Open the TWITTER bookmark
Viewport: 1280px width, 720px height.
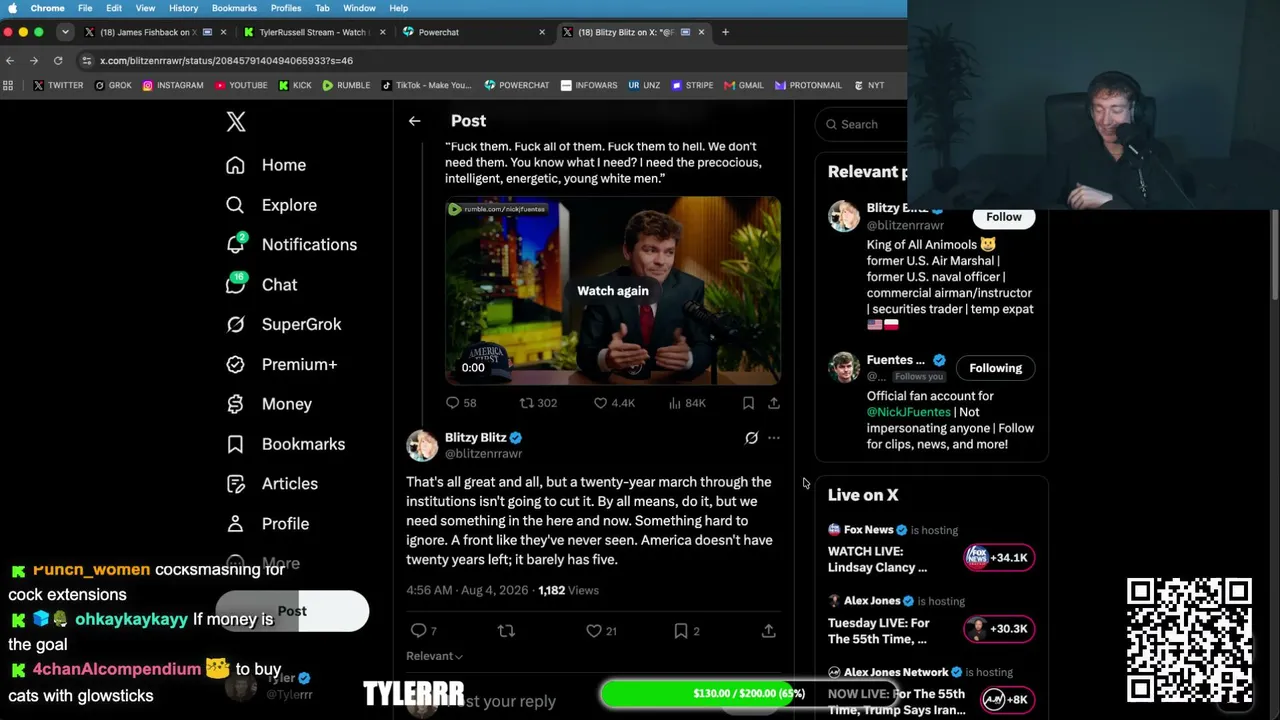(59, 85)
